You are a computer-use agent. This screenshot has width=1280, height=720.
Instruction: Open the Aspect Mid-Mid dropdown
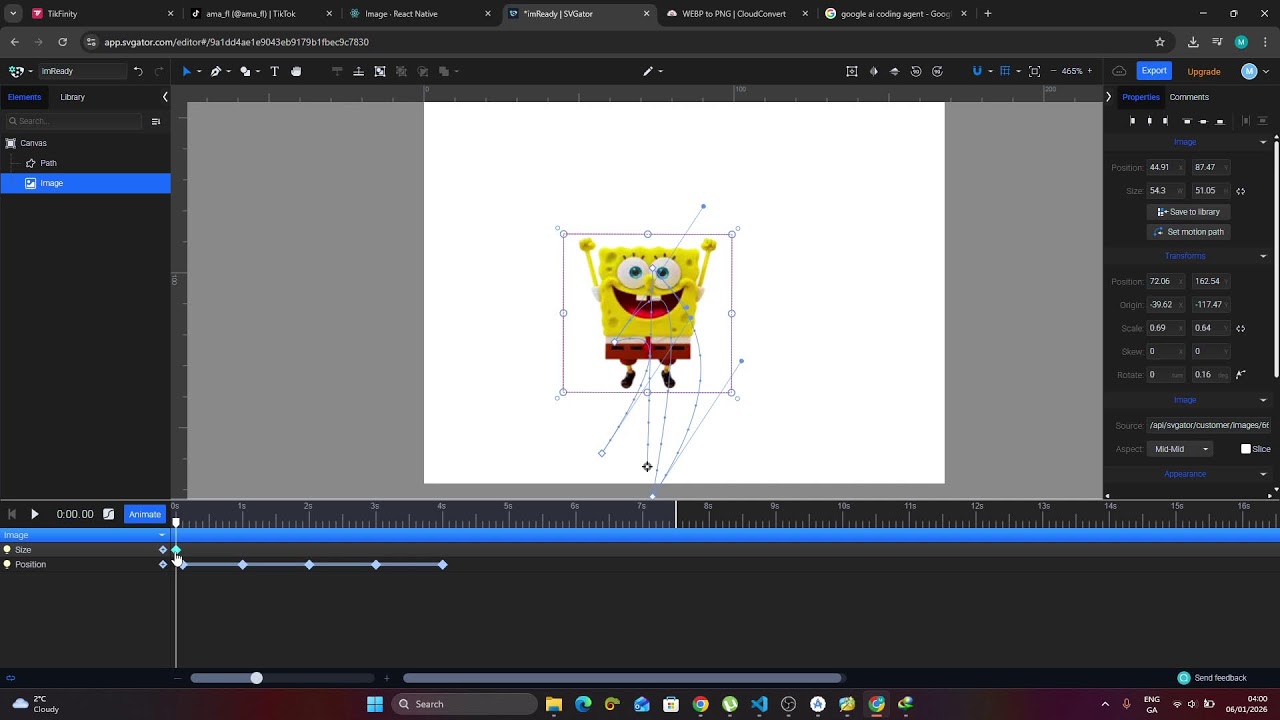(1180, 449)
